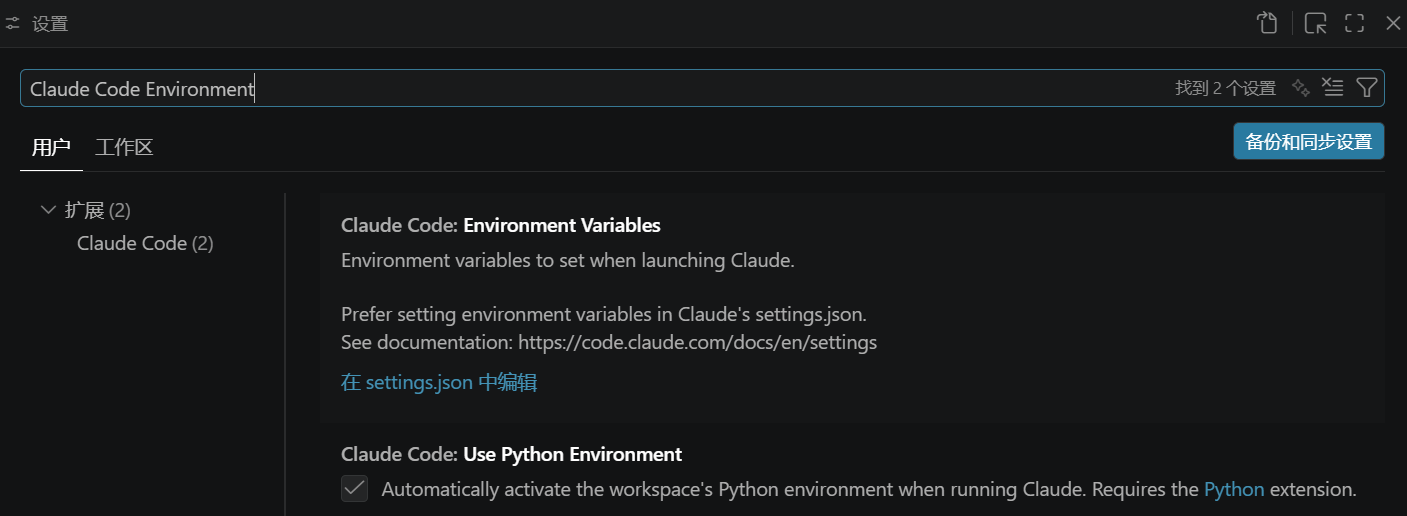Click the full-screen corners icon
This screenshot has width=1407, height=516.
pyautogui.click(x=1354, y=23)
